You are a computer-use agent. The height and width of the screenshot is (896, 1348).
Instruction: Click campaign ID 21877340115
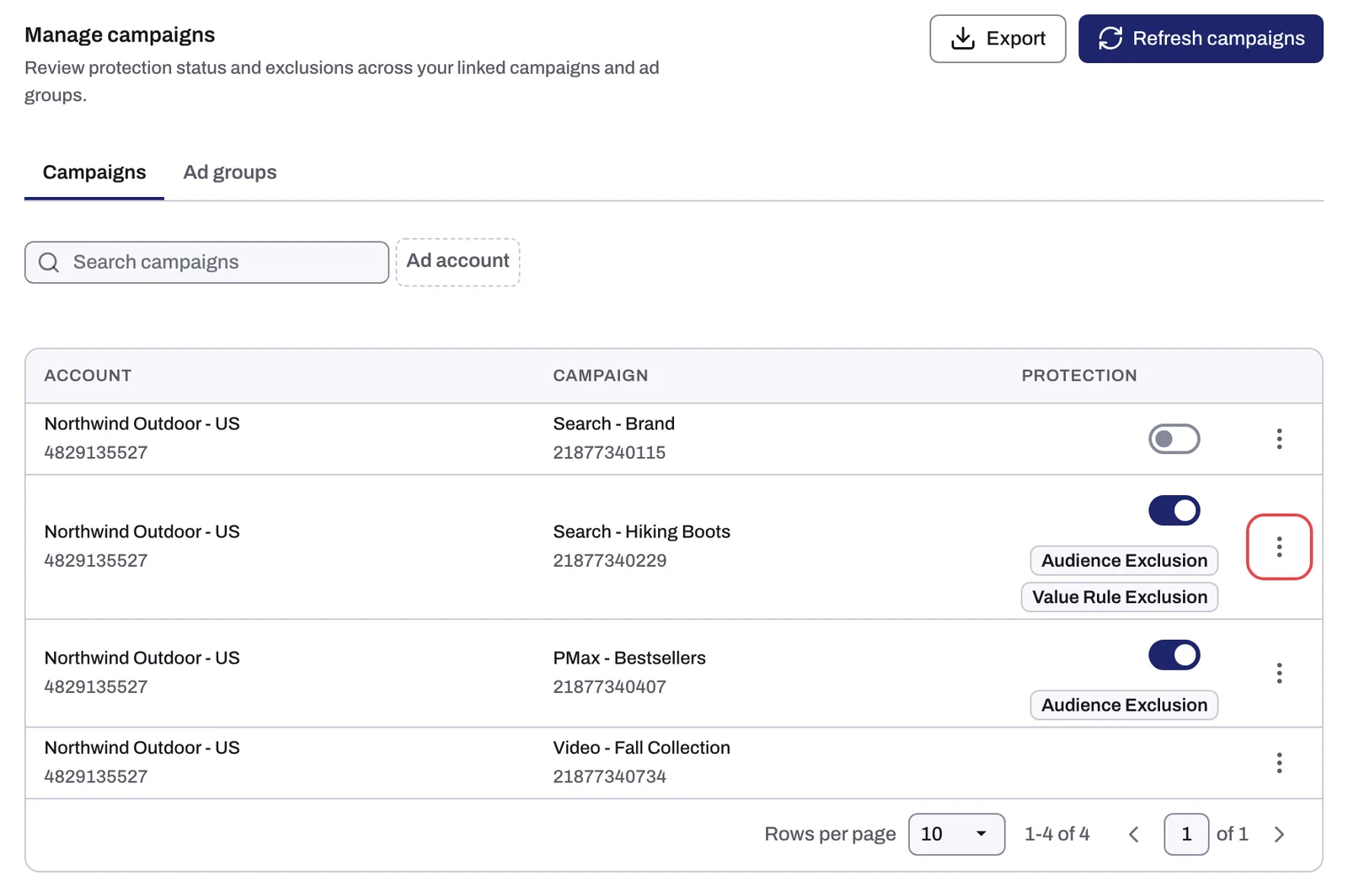pos(609,453)
